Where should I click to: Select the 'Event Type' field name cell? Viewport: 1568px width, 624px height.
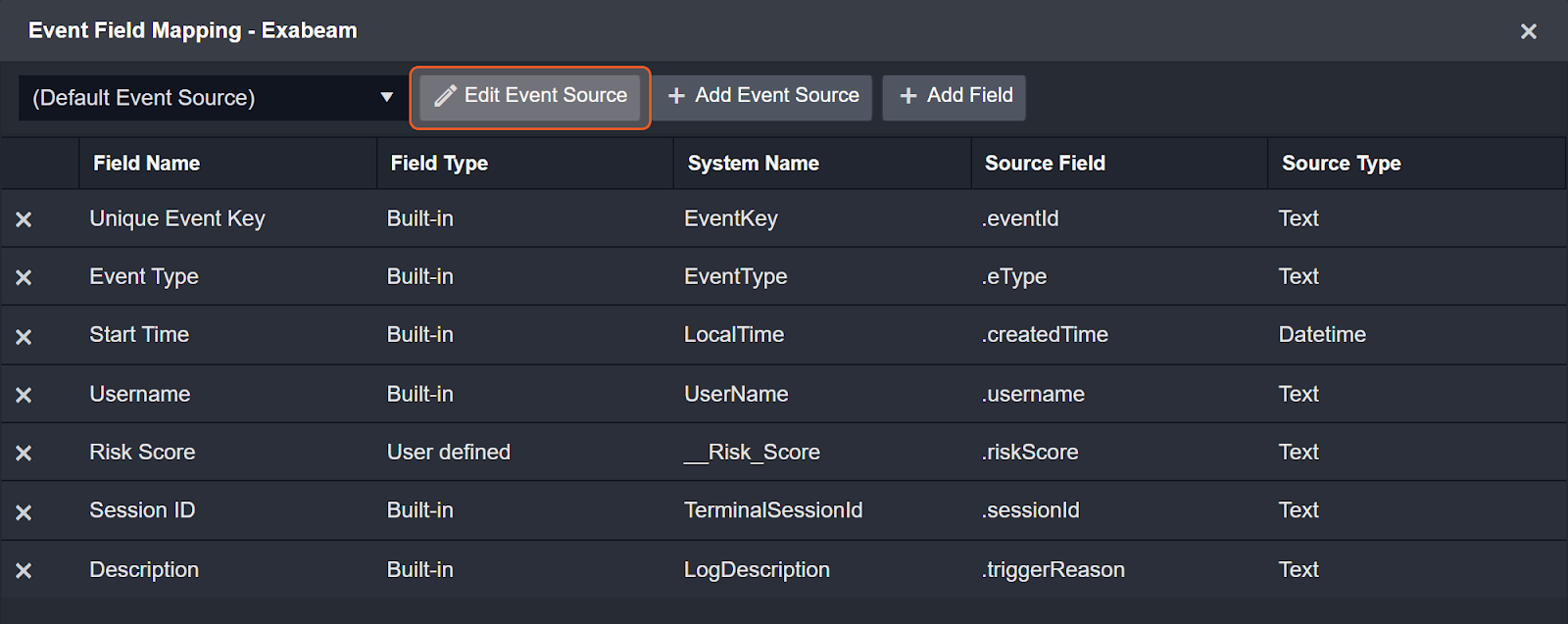click(x=144, y=276)
